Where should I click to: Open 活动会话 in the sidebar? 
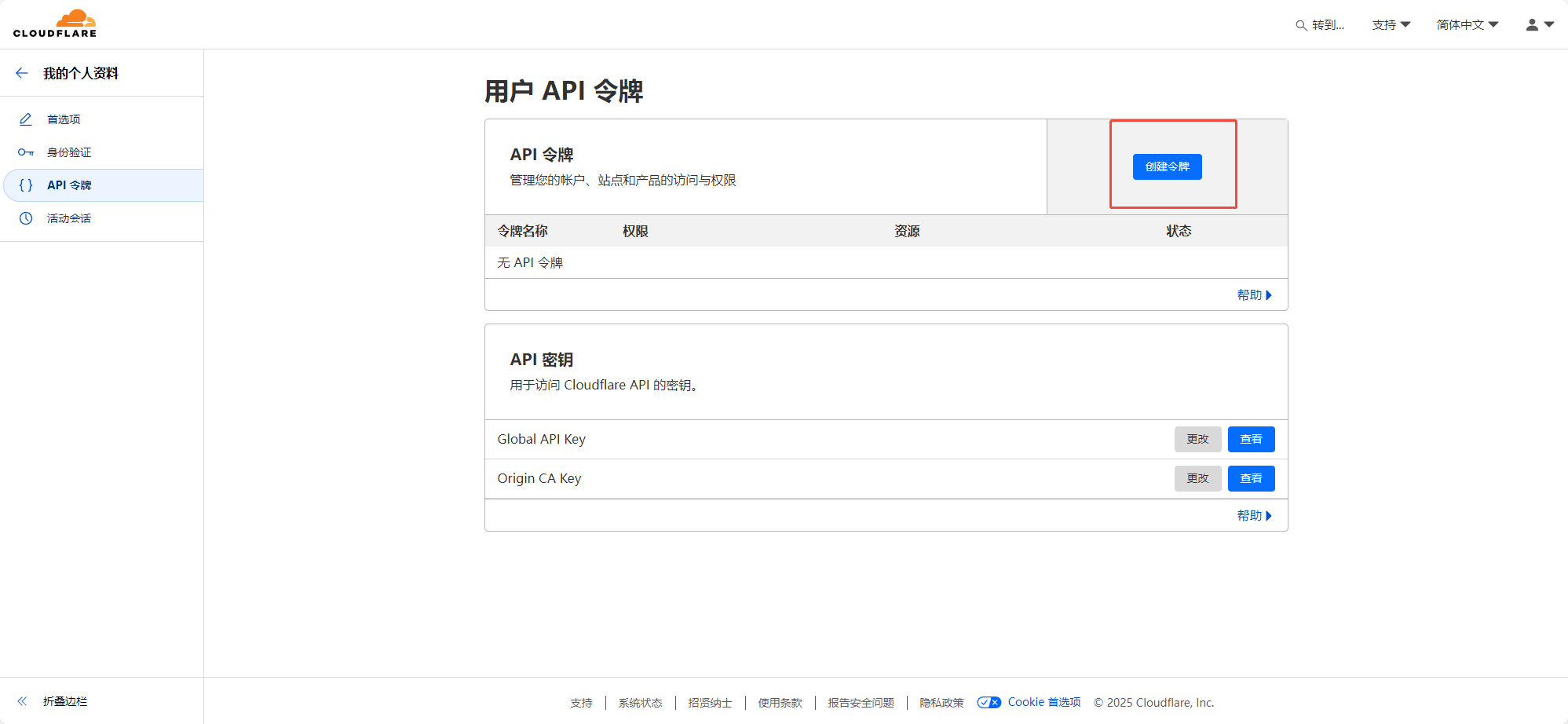click(69, 218)
